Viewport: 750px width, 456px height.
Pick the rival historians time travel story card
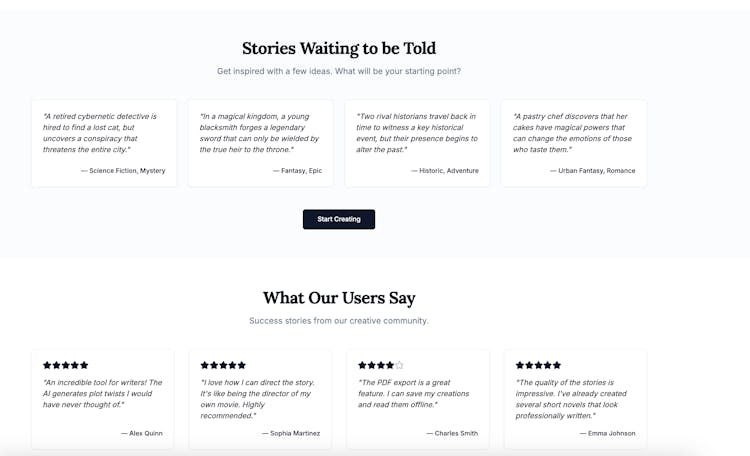coord(417,142)
